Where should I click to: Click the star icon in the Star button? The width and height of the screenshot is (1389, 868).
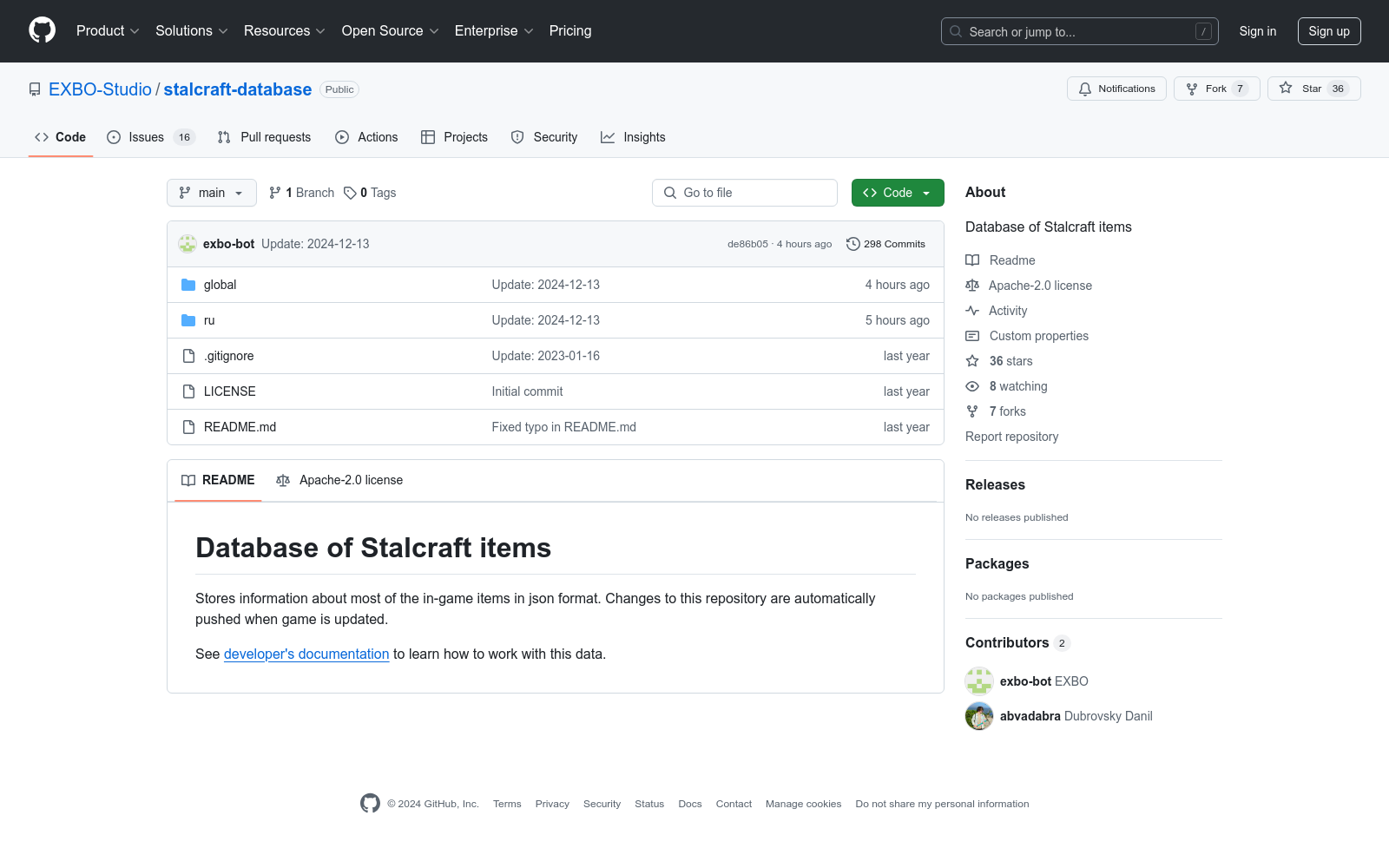coord(1286,88)
